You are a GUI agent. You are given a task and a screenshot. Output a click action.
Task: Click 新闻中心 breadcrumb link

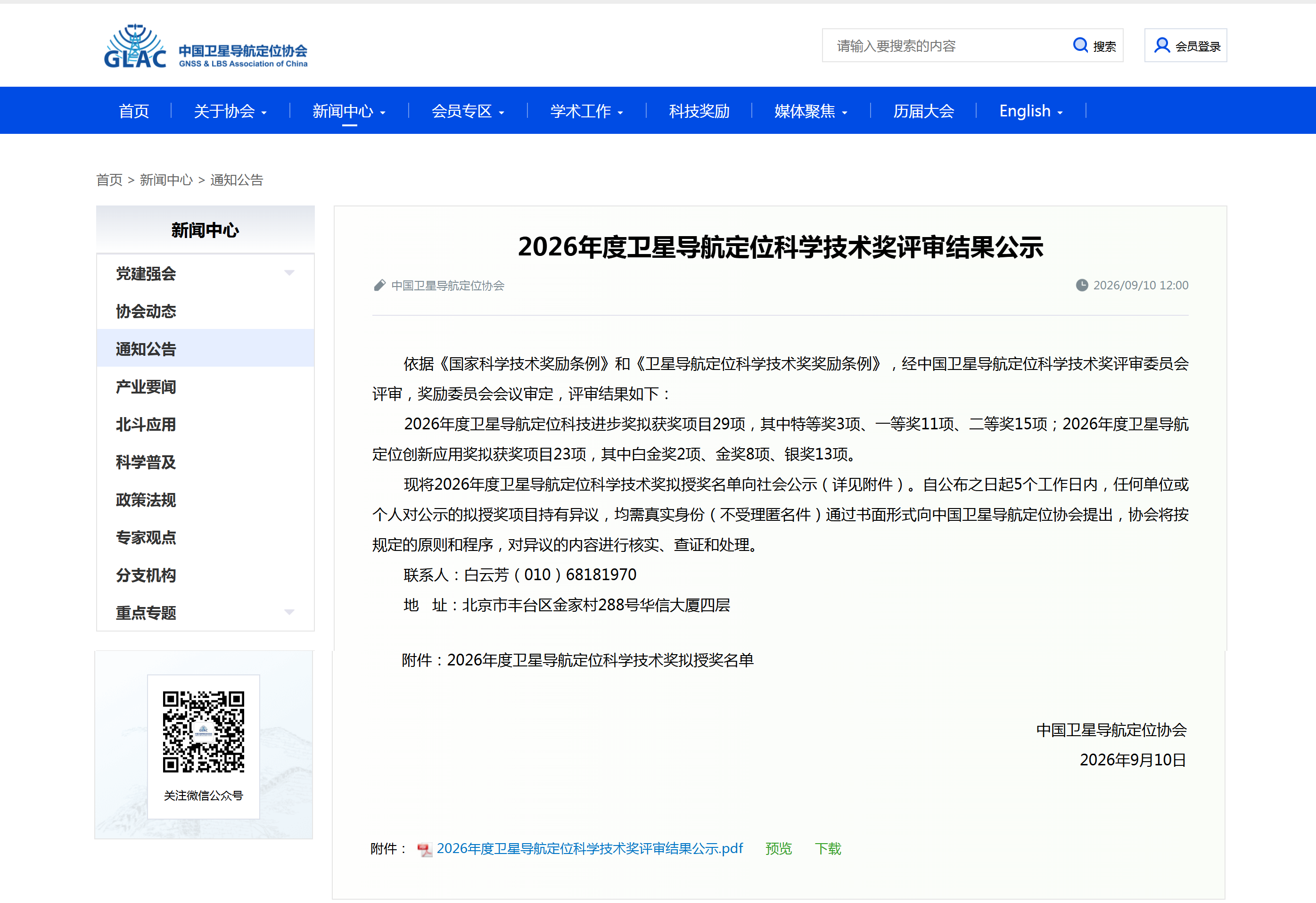point(166,180)
